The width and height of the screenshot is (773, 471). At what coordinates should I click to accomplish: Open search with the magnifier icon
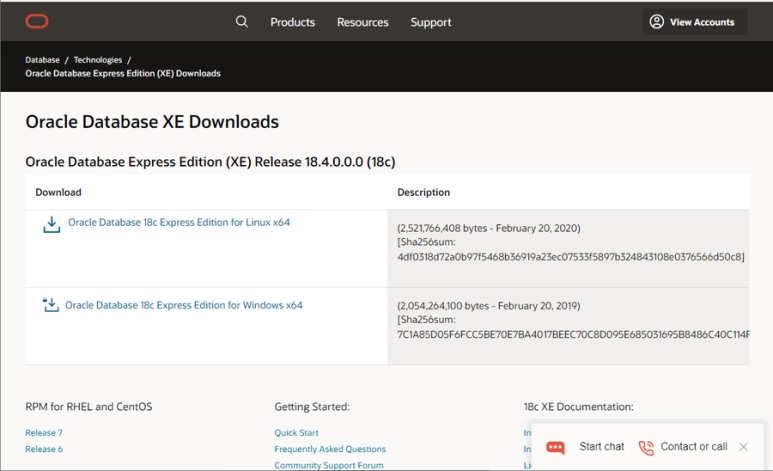pos(242,22)
